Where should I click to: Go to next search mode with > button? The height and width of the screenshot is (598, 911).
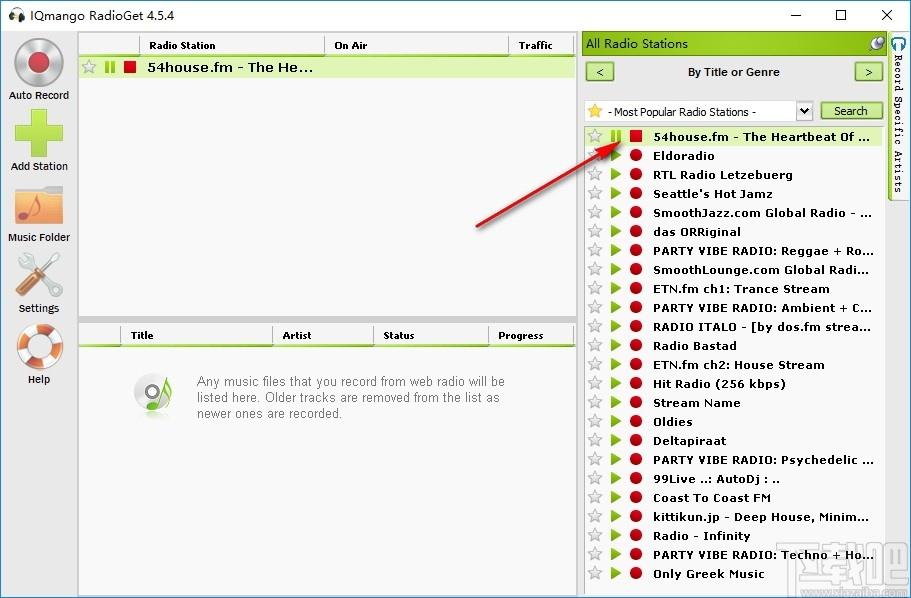[869, 72]
